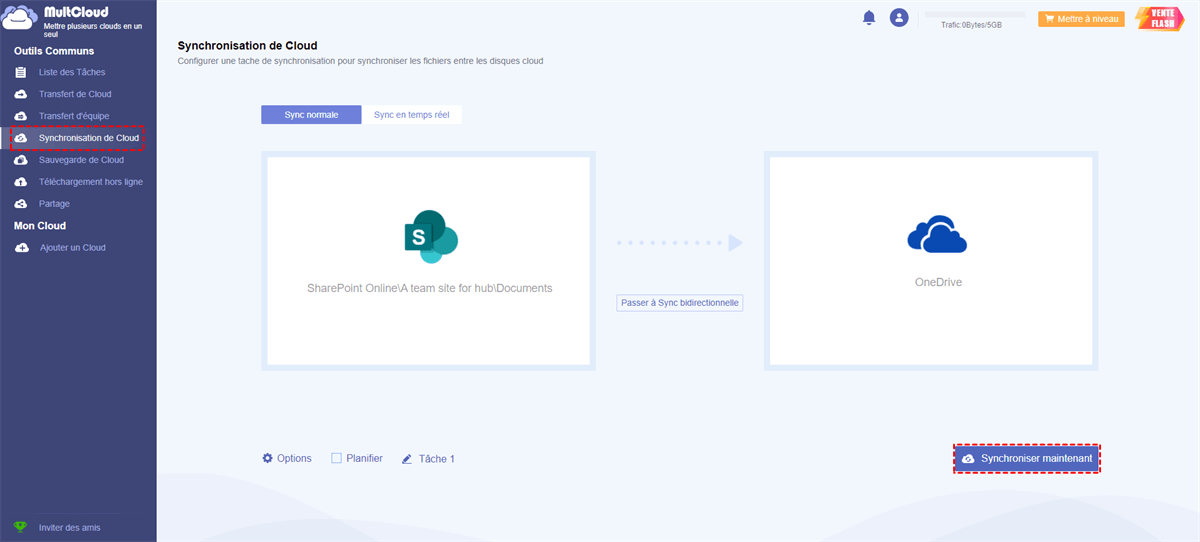1200x542 pixels.
Task: Open the user account avatar
Action: pyautogui.click(x=899, y=18)
